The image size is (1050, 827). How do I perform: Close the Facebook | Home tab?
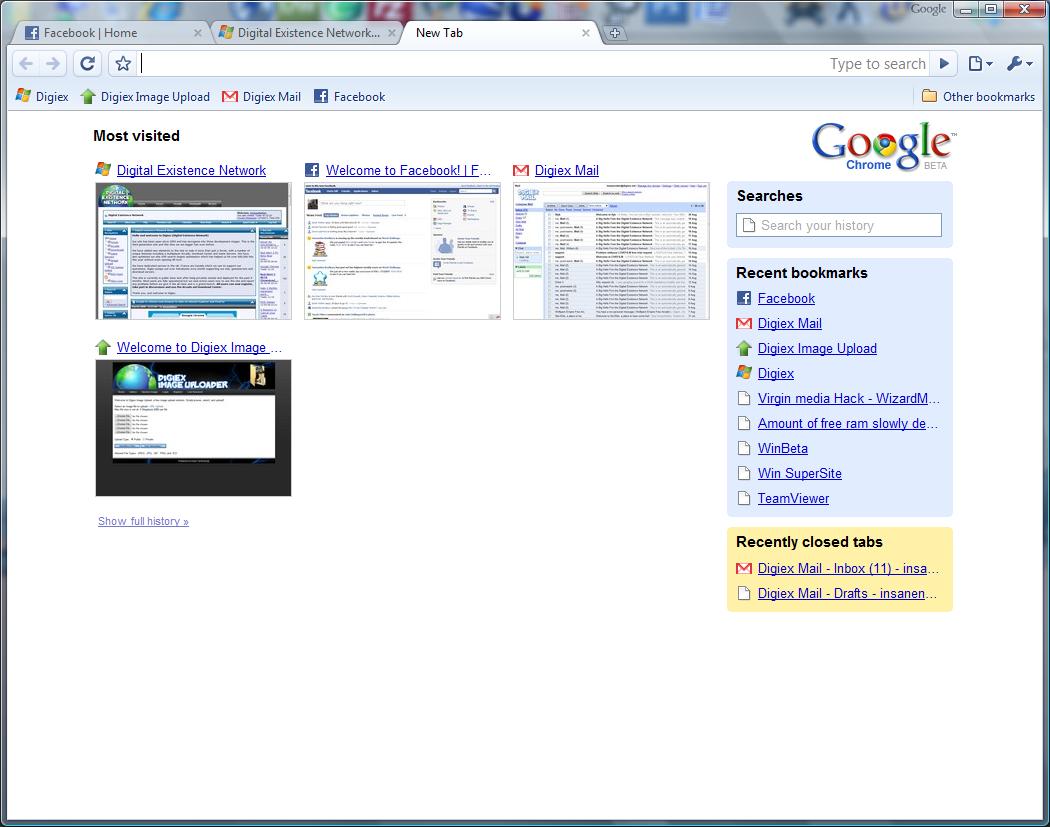point(198,33)
